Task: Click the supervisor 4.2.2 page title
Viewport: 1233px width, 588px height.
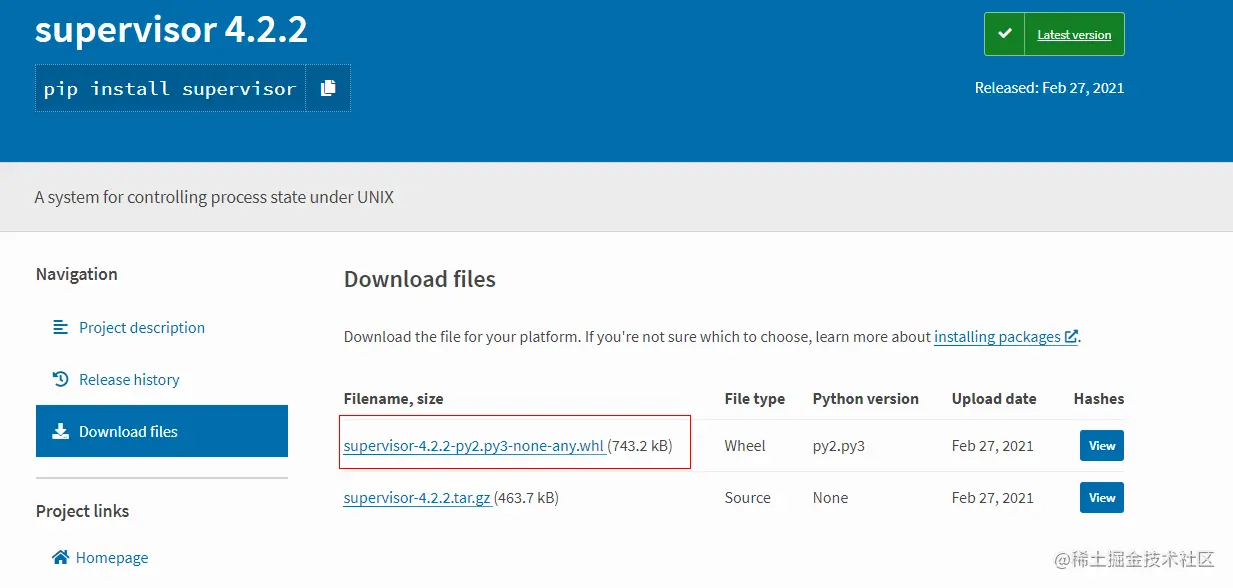Action: 171,30
